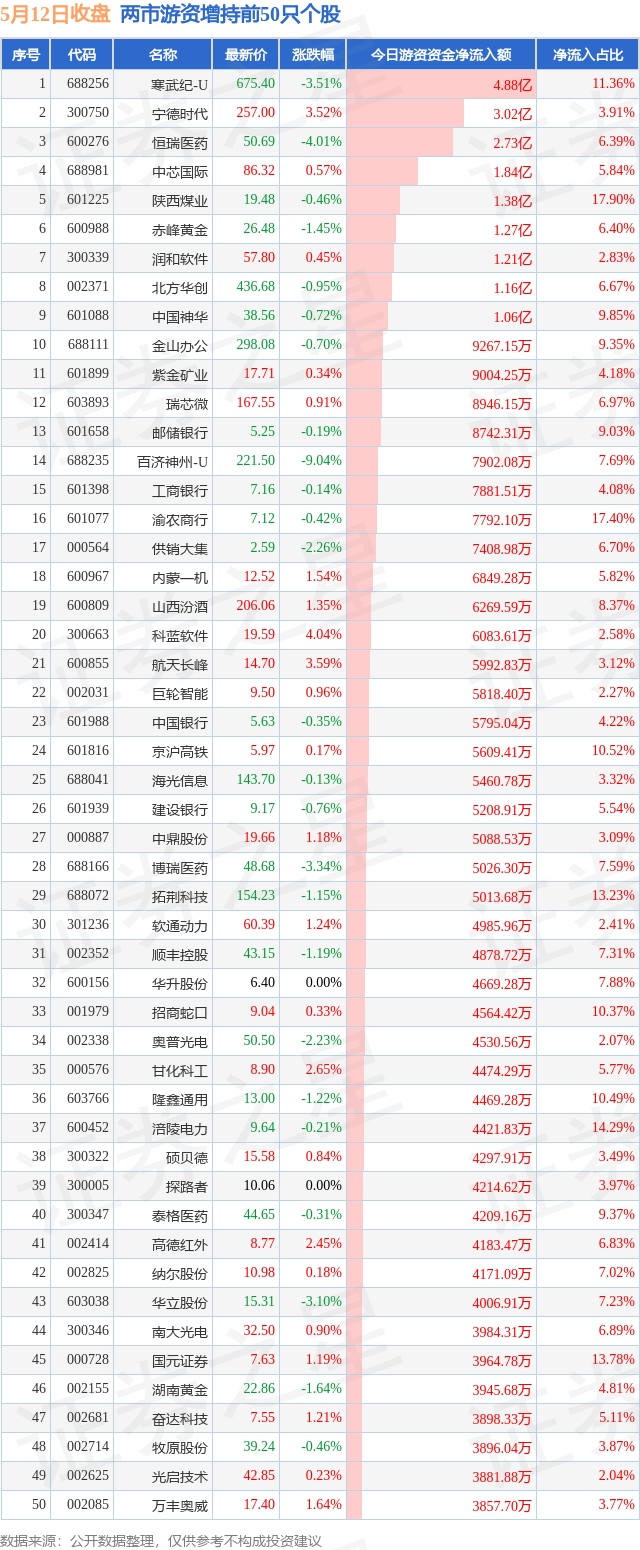The width and height of the screenshot is (640, 1550).
Task: Select stock name 宁德时代
Action: (x=179, y=113)
